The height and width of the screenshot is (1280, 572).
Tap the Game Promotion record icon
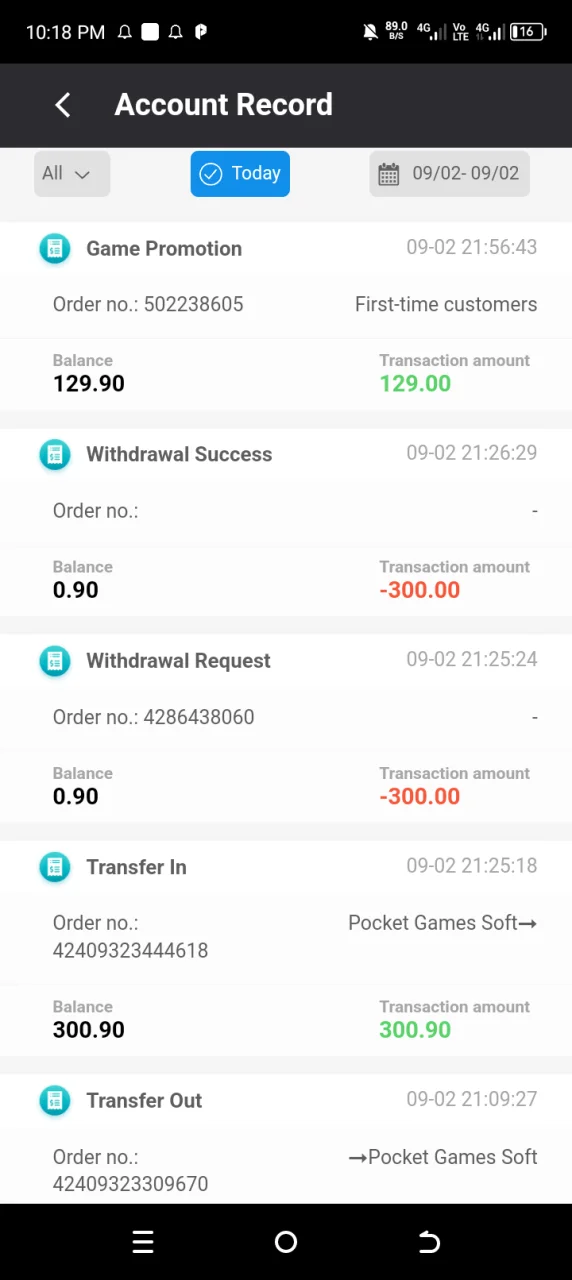click(x=55, y=248)
